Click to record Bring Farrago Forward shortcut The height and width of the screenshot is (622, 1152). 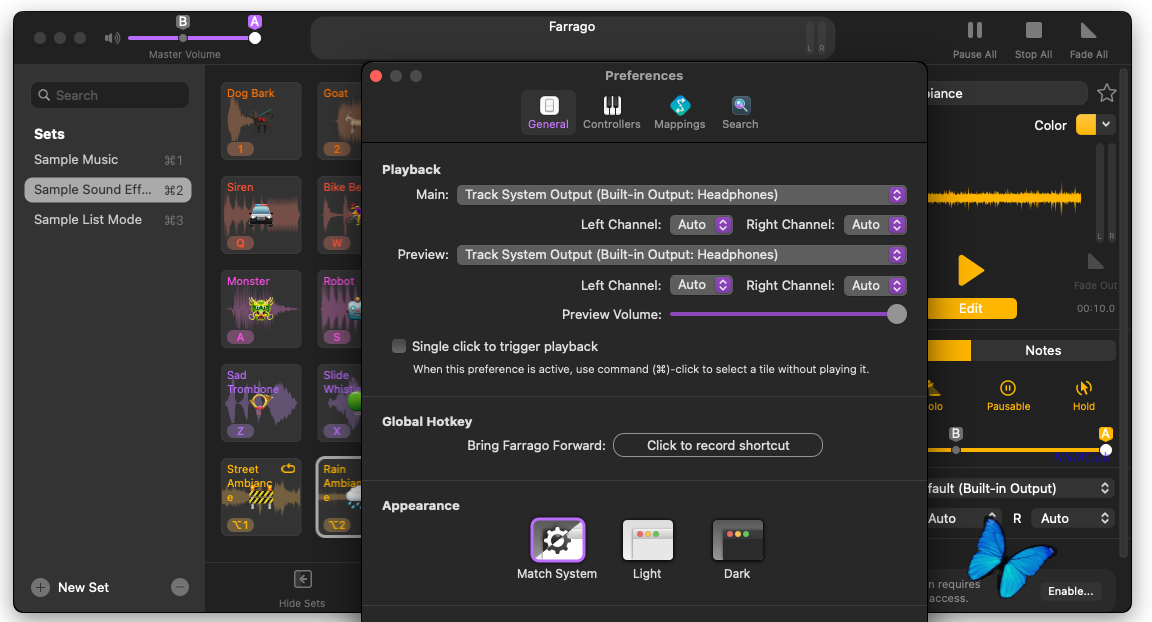point(718,445)
